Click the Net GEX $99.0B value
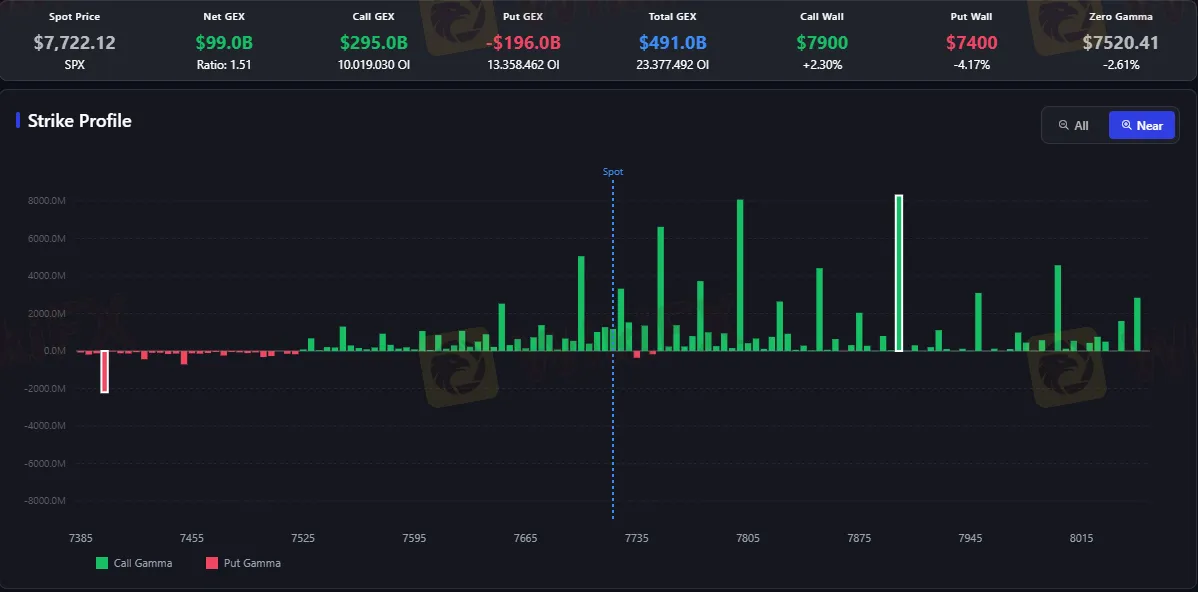 (x=224, y=43)
